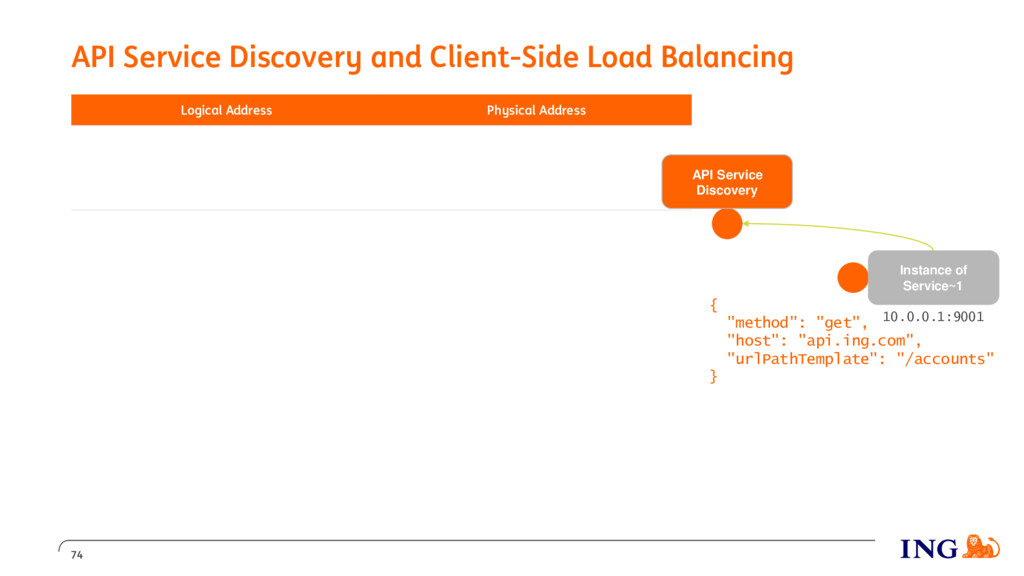Click the "urlPathTemplate": "/accounts" line
This screenshot has height=576, width=1024.
(860, 359)
